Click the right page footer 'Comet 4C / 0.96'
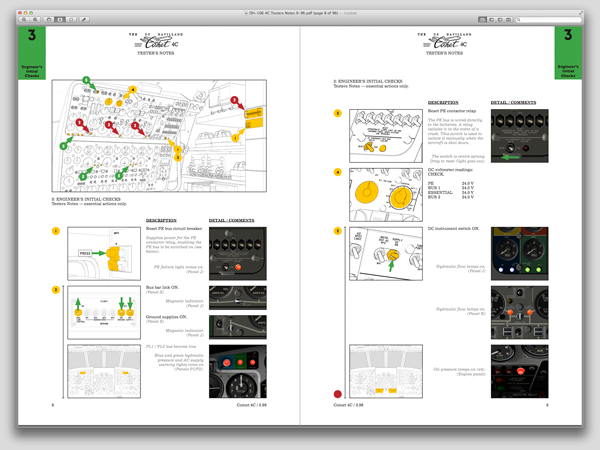600x450 pixels. (x=349, y=405)
